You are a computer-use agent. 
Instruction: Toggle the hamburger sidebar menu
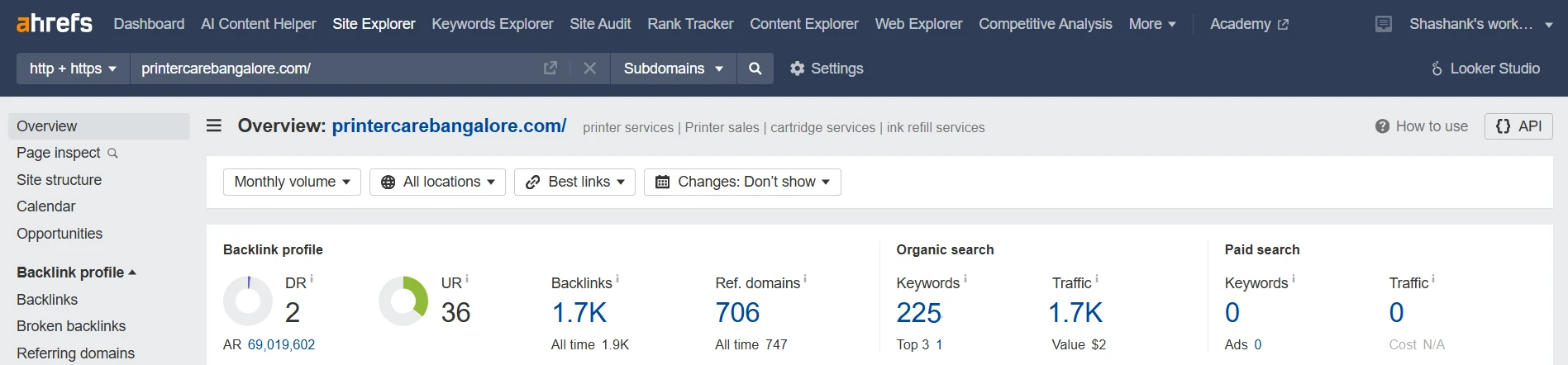pos(214,126)
